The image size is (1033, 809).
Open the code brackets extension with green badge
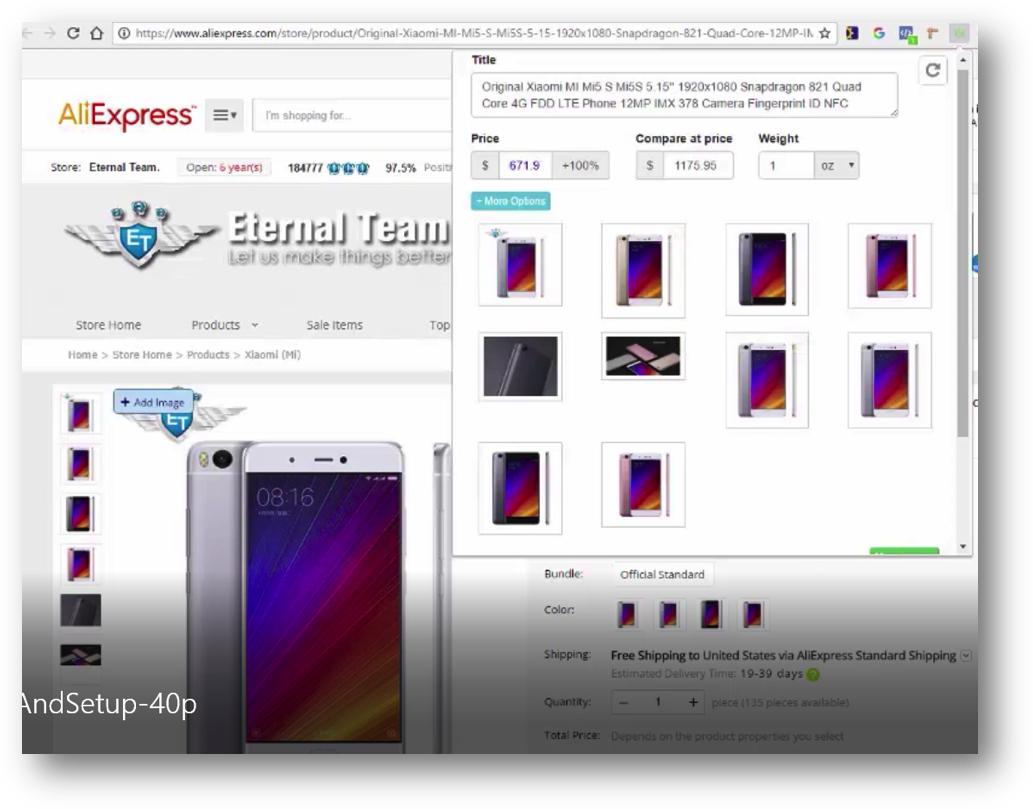coord(907,34)
